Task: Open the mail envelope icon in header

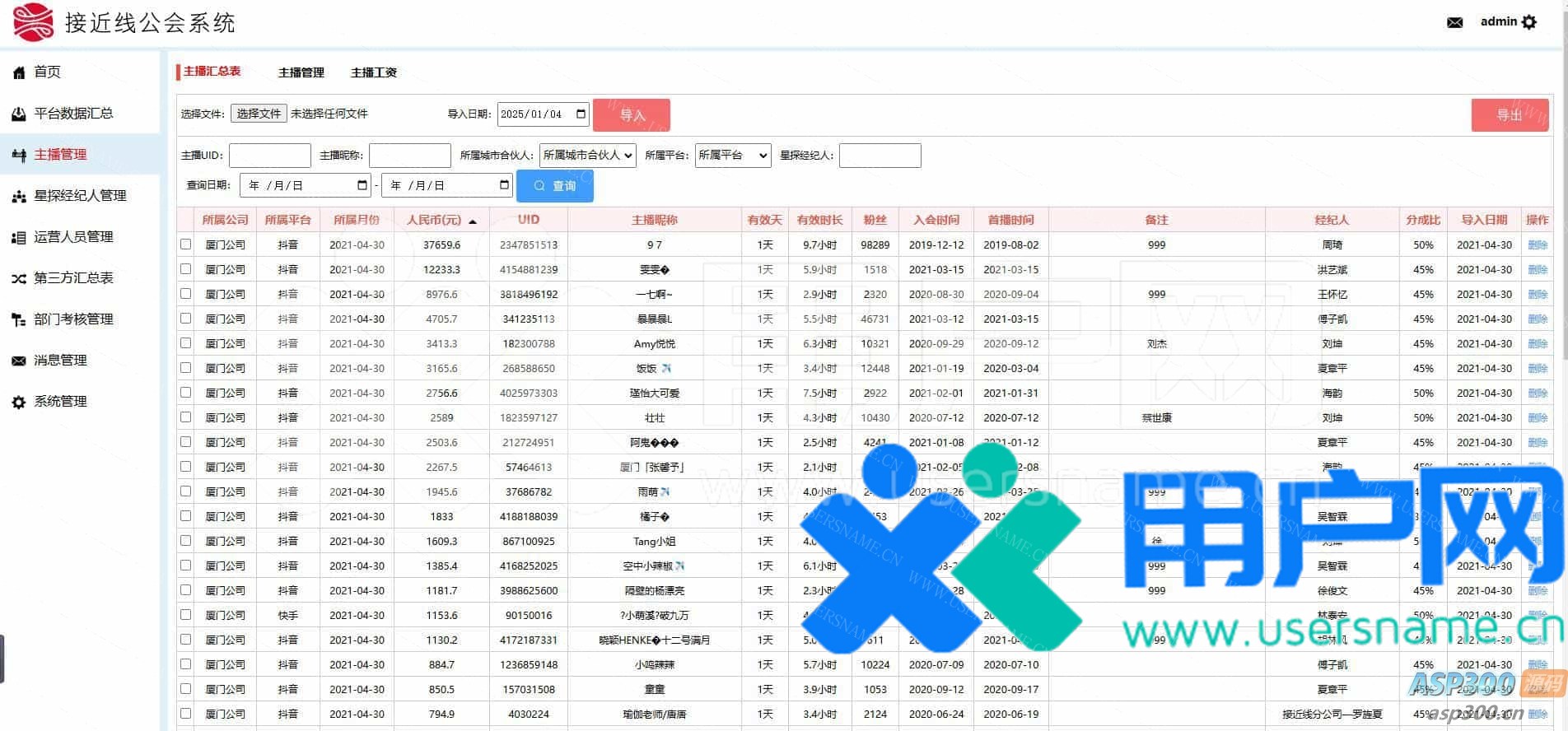Action: (1455, 22)
